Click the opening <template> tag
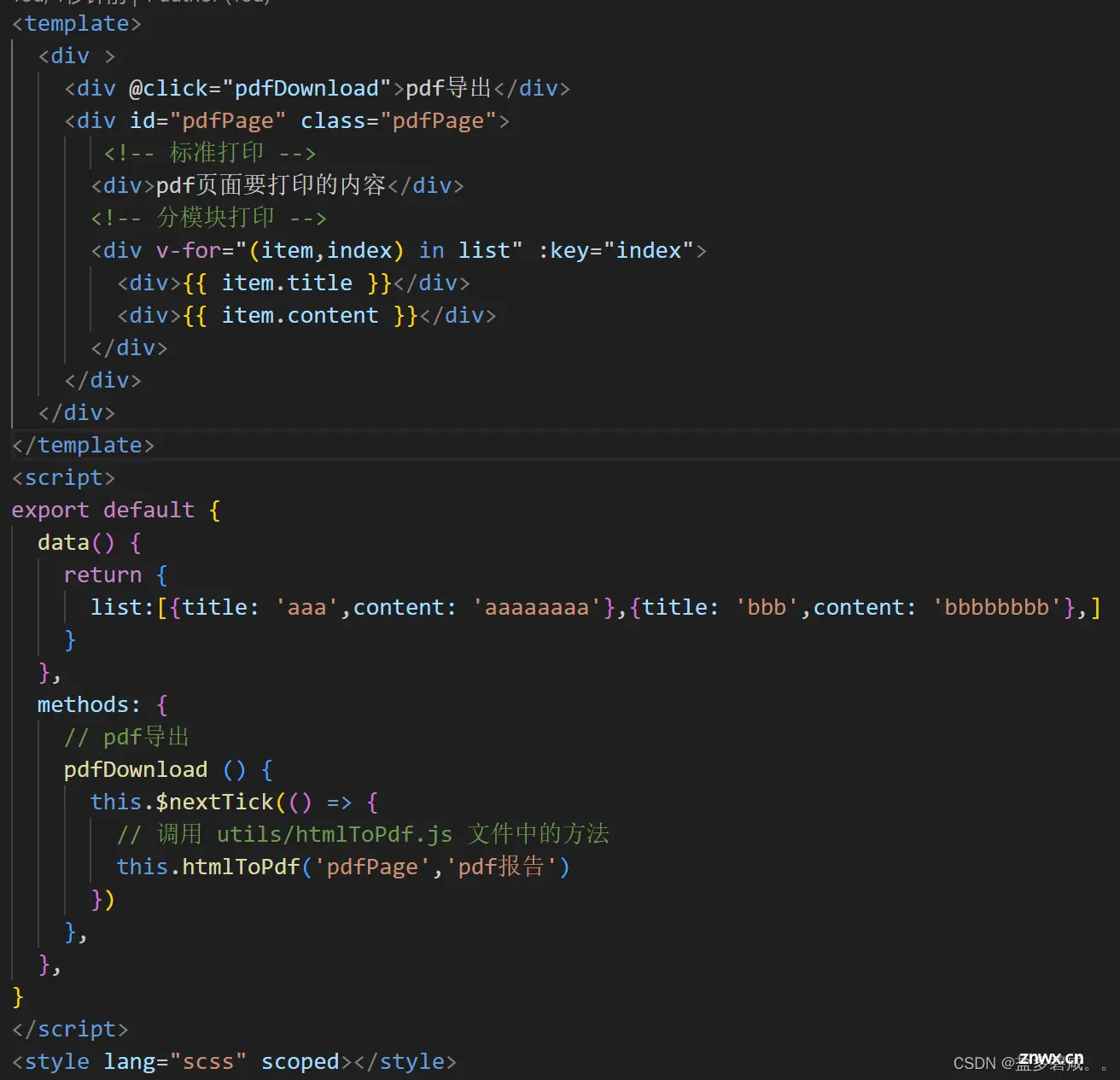 point(77,24)
